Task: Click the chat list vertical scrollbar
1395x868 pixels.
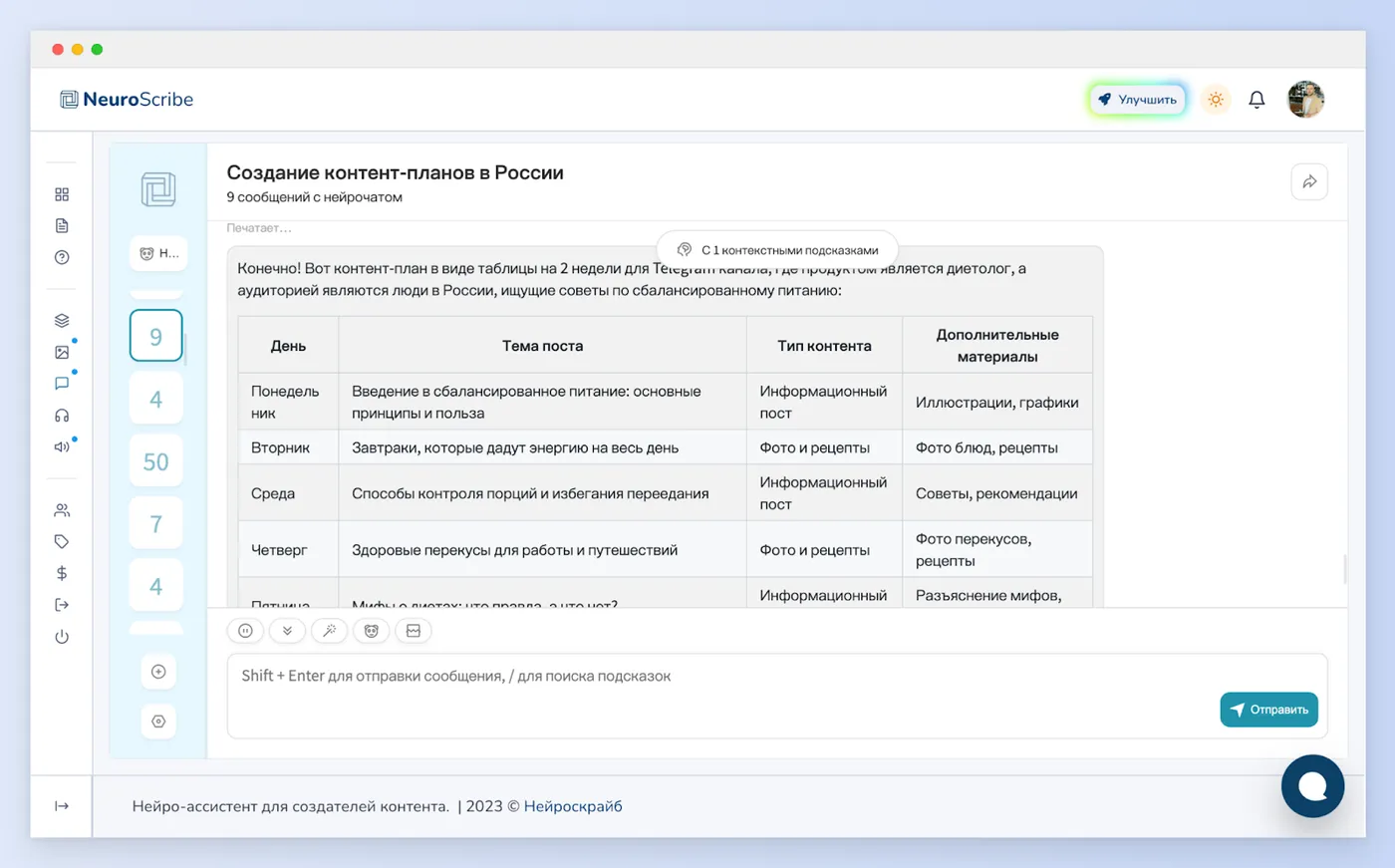Action: [x=185, y=351]
